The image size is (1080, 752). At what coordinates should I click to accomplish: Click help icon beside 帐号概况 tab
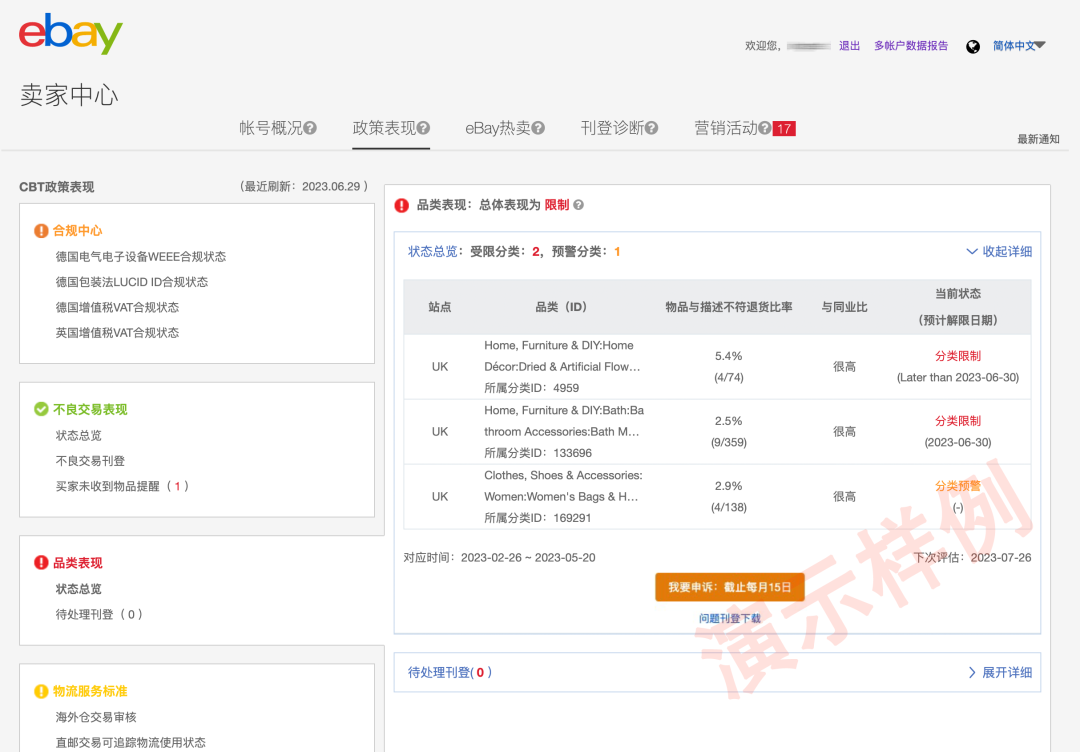point(310,128)
